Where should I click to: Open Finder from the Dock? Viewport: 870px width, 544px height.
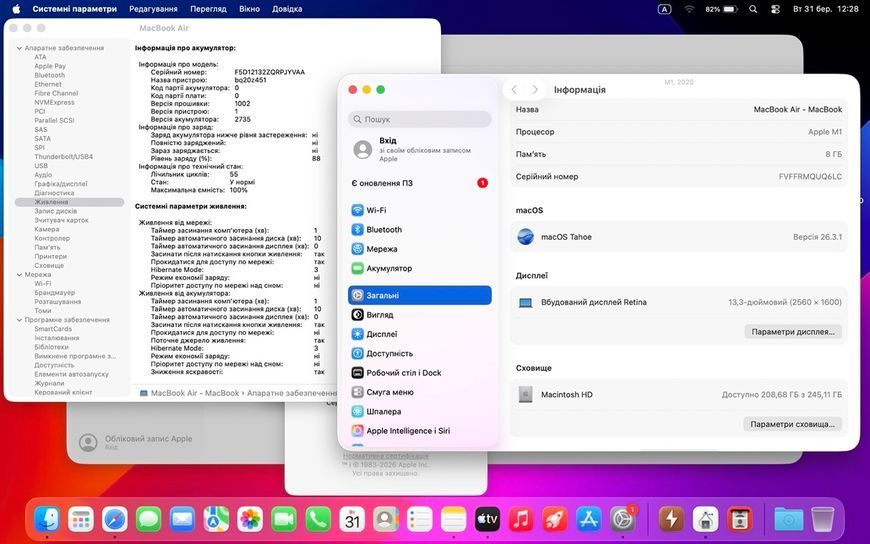47,520
